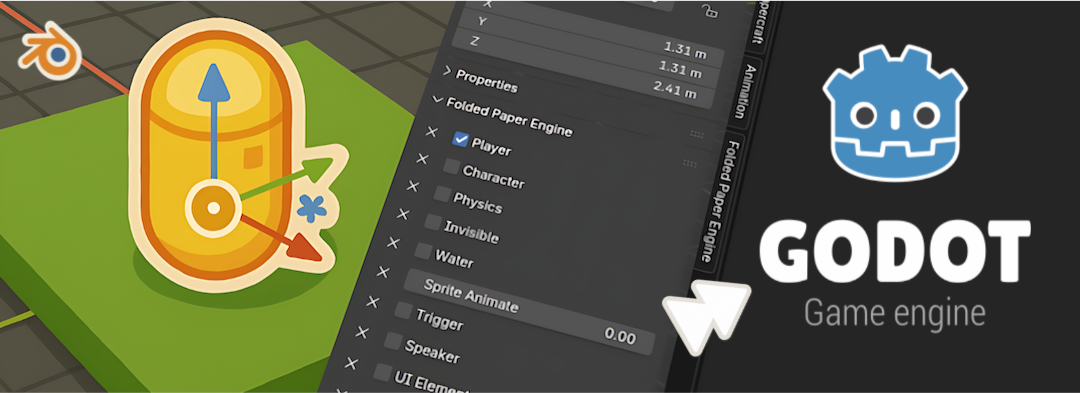Click the Blender logo icon
Screen dimensions: 1080x393
pyautogui.click(x=50, y=50)
